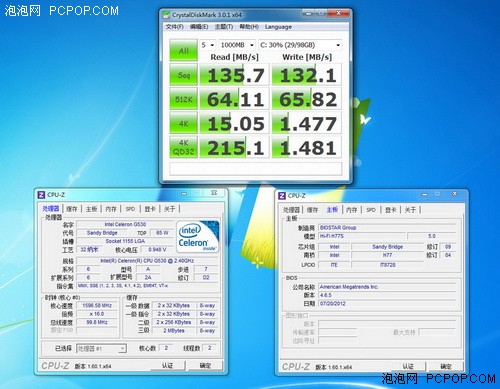
Task: Open the 编辑(E) menu in CrystalDiskMark
Action: click(199, 27)
